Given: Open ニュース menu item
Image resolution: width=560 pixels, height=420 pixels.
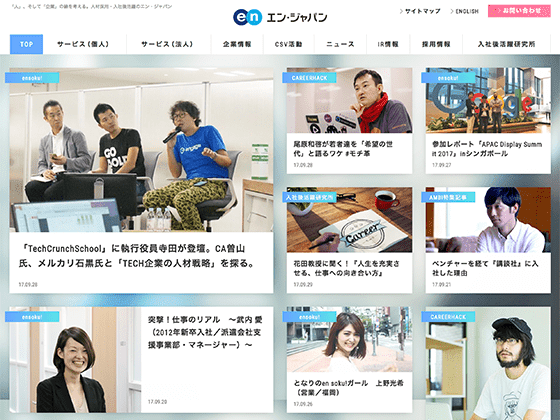Looking at the screenshot, I should pos(340,44).
